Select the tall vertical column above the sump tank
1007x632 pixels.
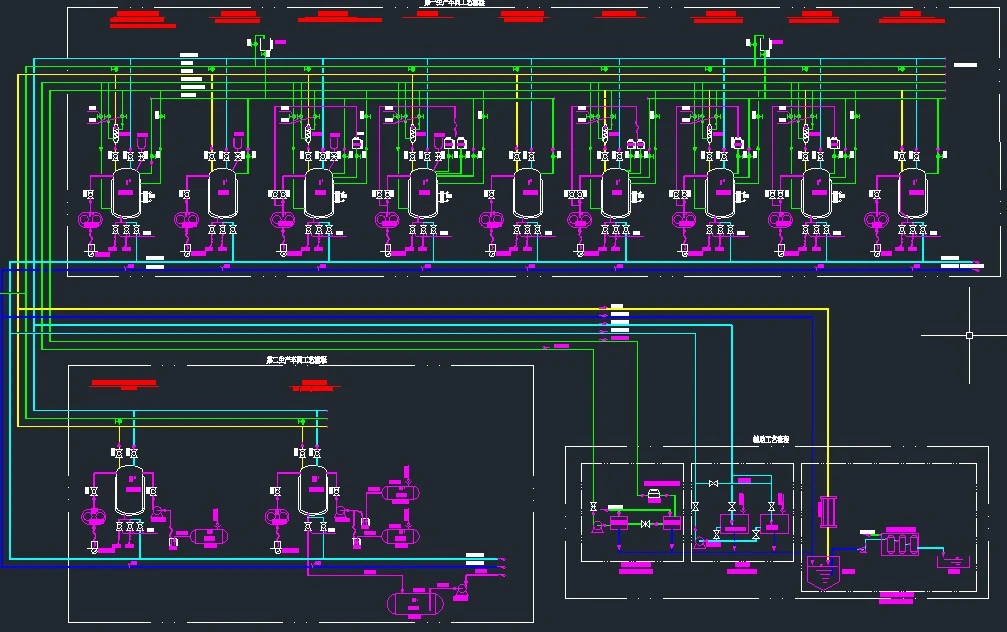[x=824, y=510]
